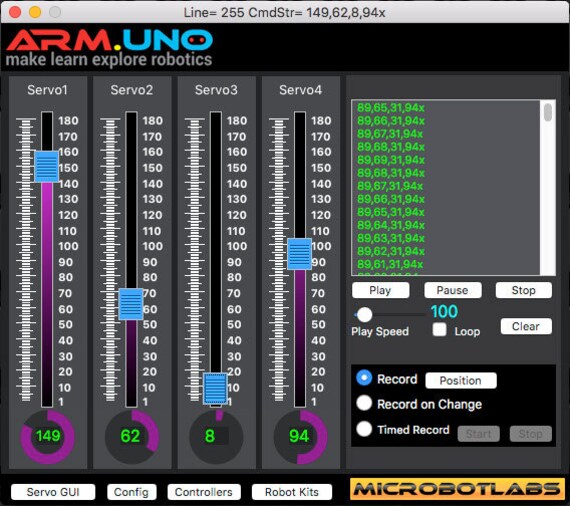The height and width of the screenshot is (506, 570).
Task: Click the Position button
Action: pos(461,380)
